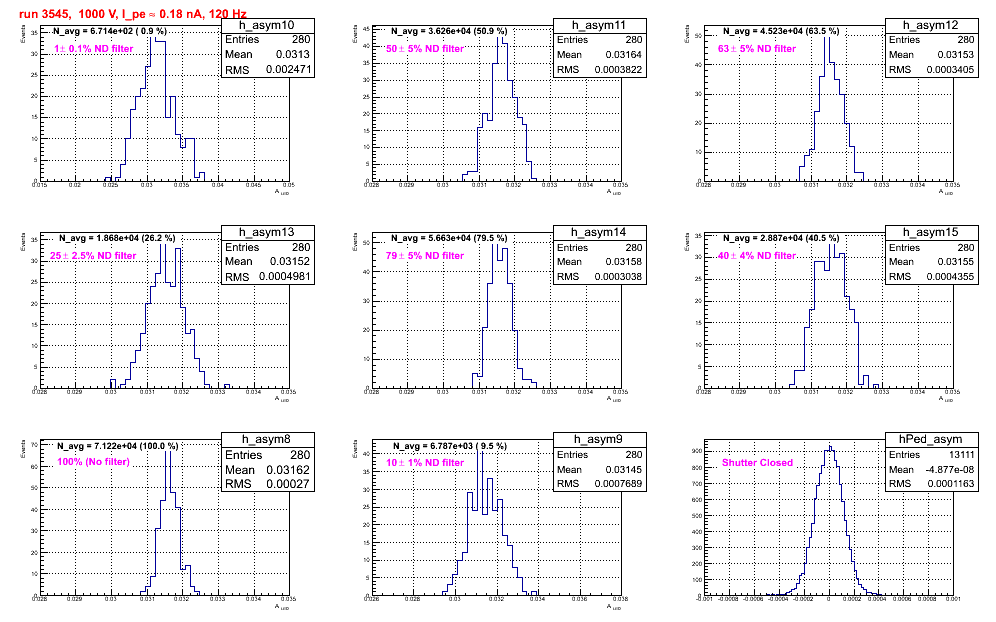Click the '25± 2.5% ND filter' label
Screen dimensions: 996x622
pos(93,255)
